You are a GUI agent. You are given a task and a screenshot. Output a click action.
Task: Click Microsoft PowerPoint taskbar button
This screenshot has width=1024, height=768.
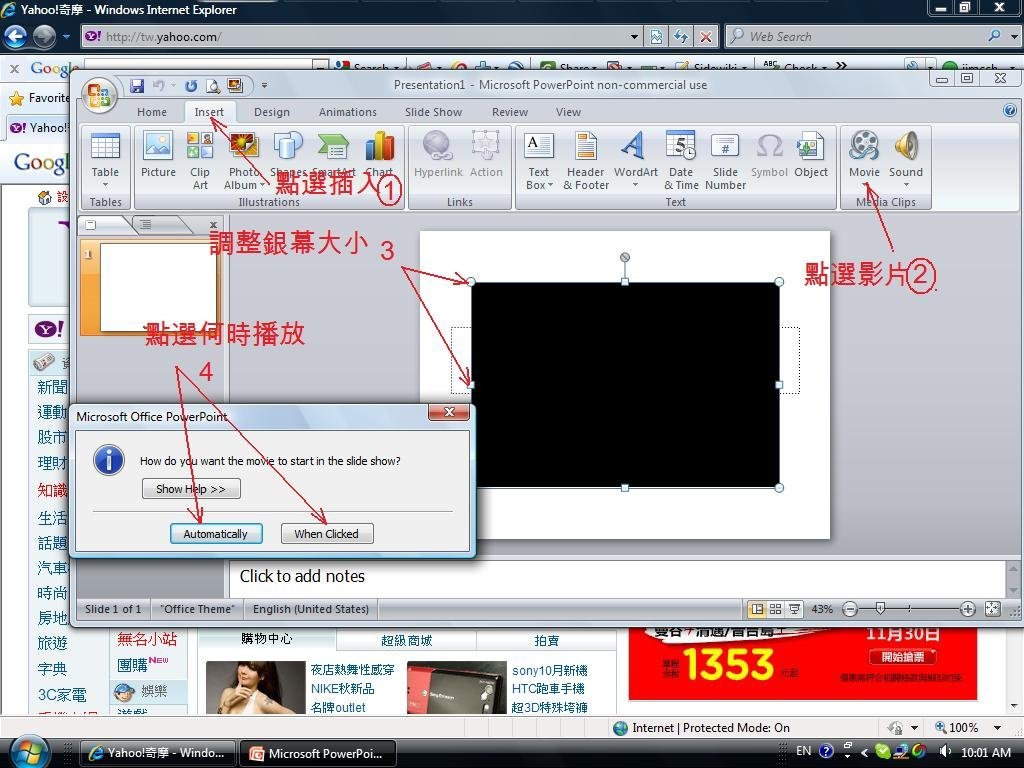click(x=316, y=753)
